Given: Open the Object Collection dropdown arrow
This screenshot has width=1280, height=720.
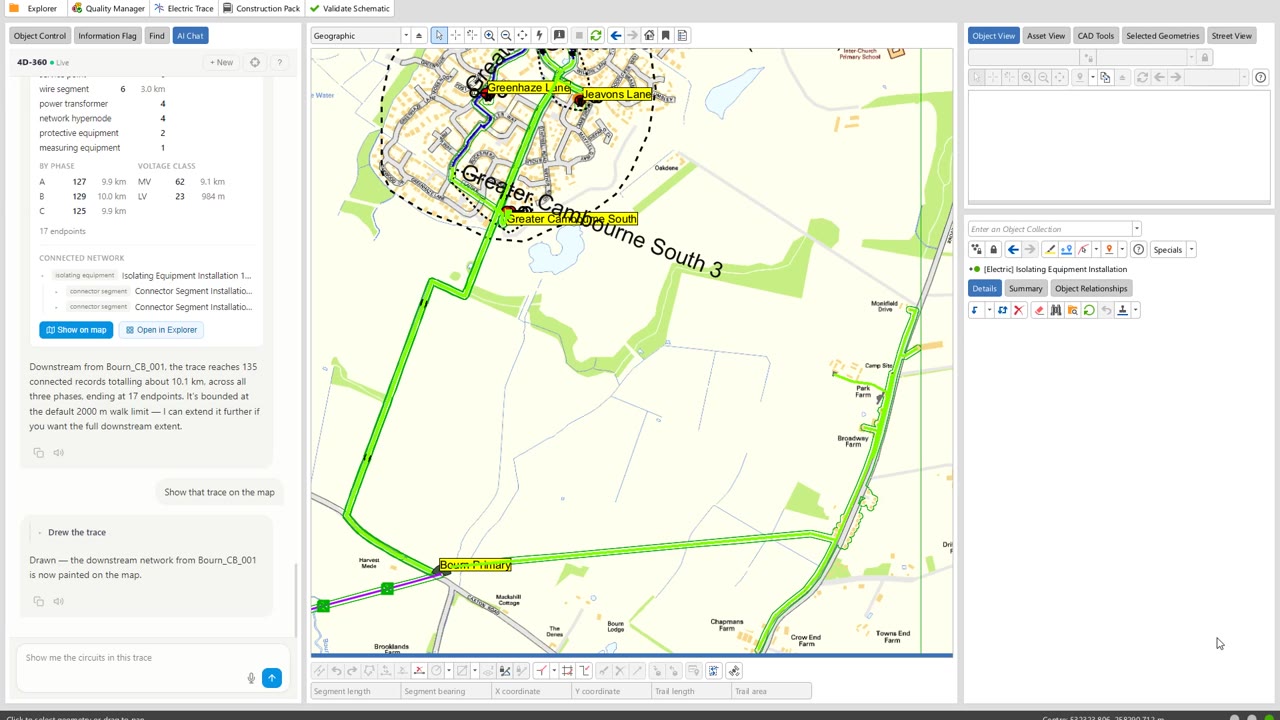Looking at the screenshot, I should coord(1136,229).
